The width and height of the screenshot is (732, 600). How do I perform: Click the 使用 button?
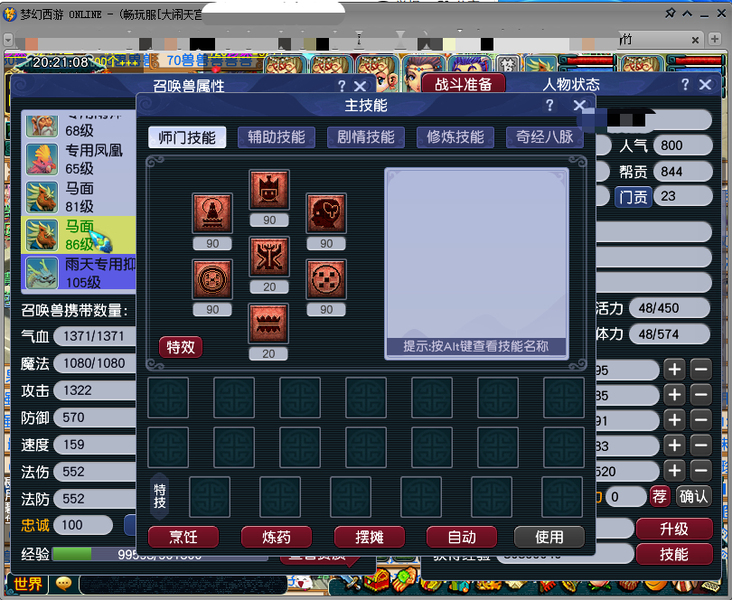pyautogui.click(x=549, y=537)
